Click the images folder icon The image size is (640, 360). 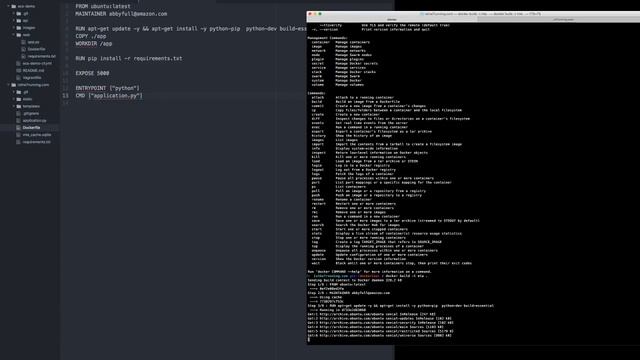(x=19, y=28)
